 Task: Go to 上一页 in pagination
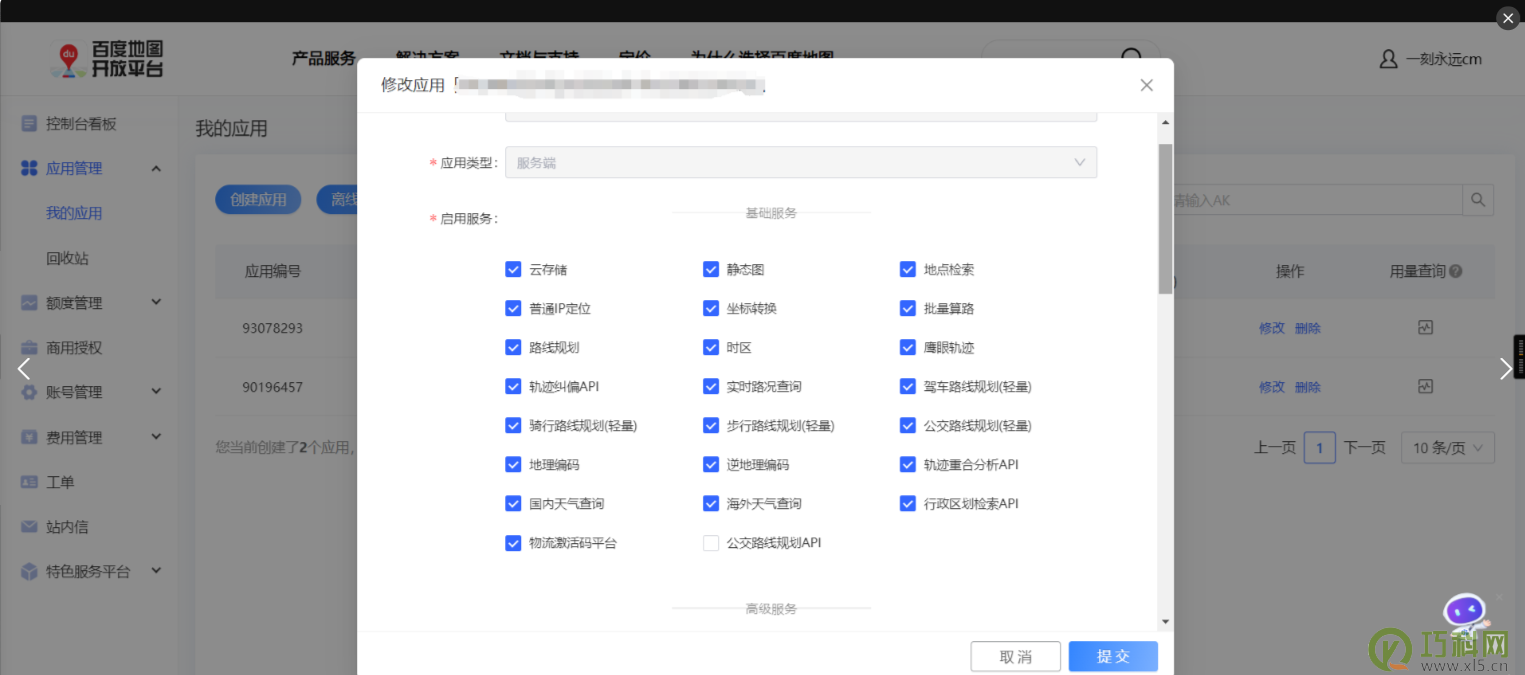point(1275,448)
